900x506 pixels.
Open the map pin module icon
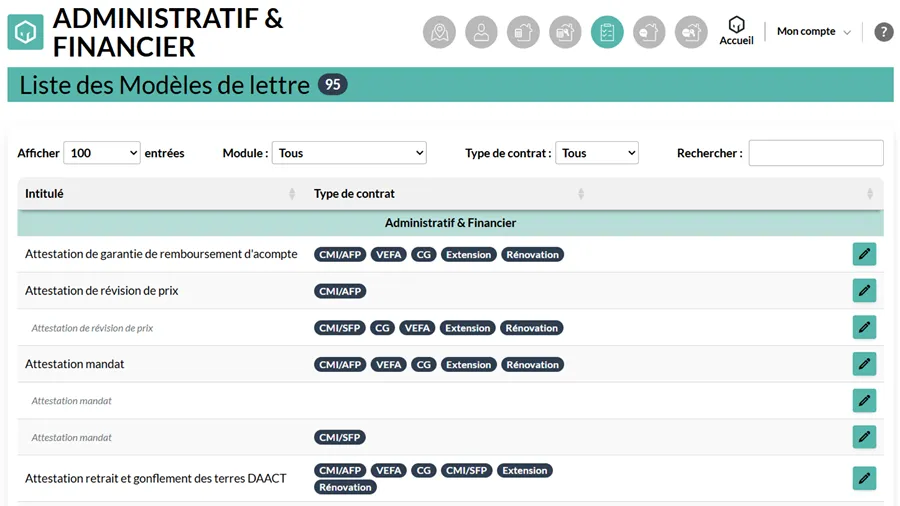[x=439, y=32]
